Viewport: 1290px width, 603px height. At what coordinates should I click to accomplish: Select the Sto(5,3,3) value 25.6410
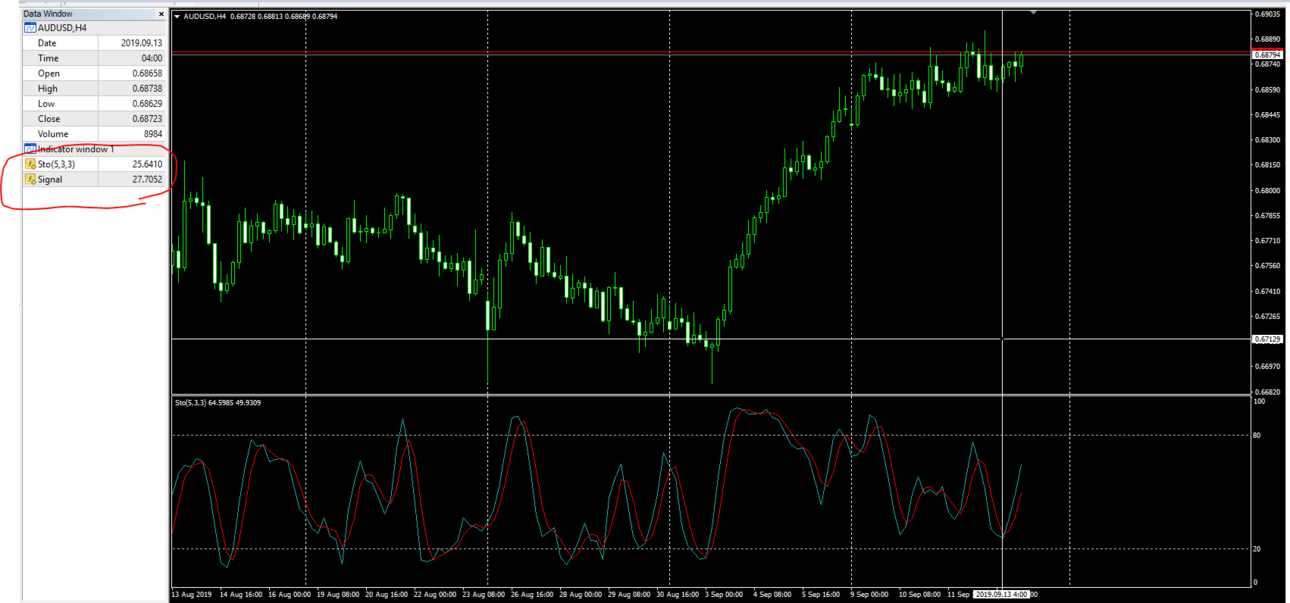pos(147,164)
